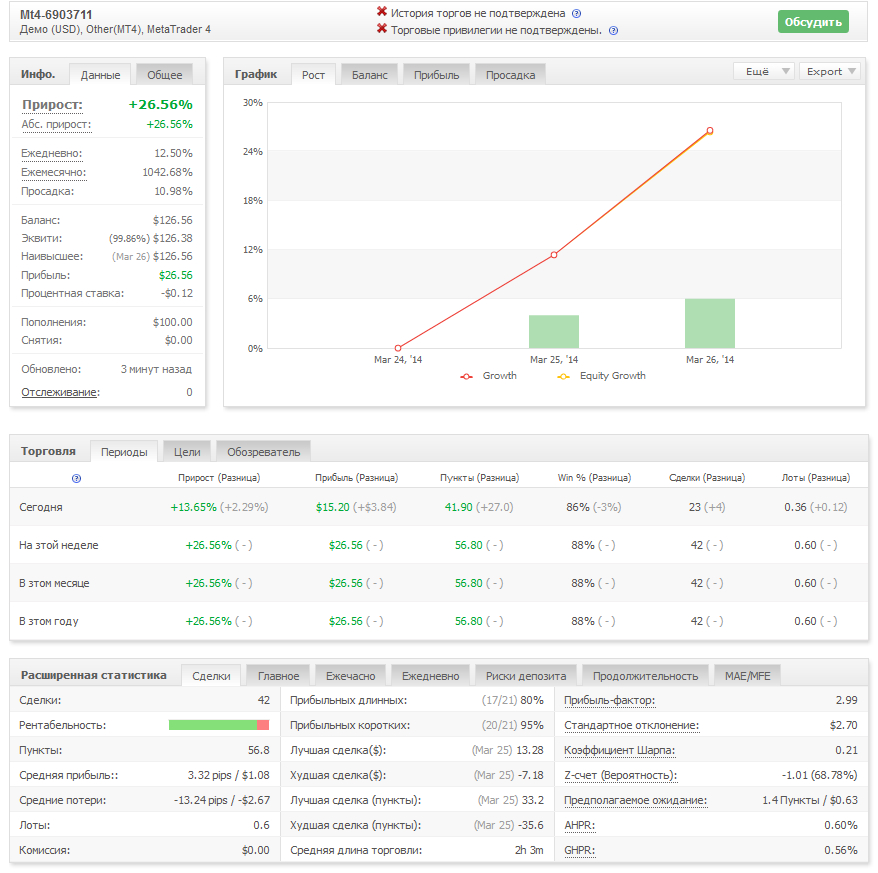Click the Рентабельность green-red bar

click(x=219, y=725)
